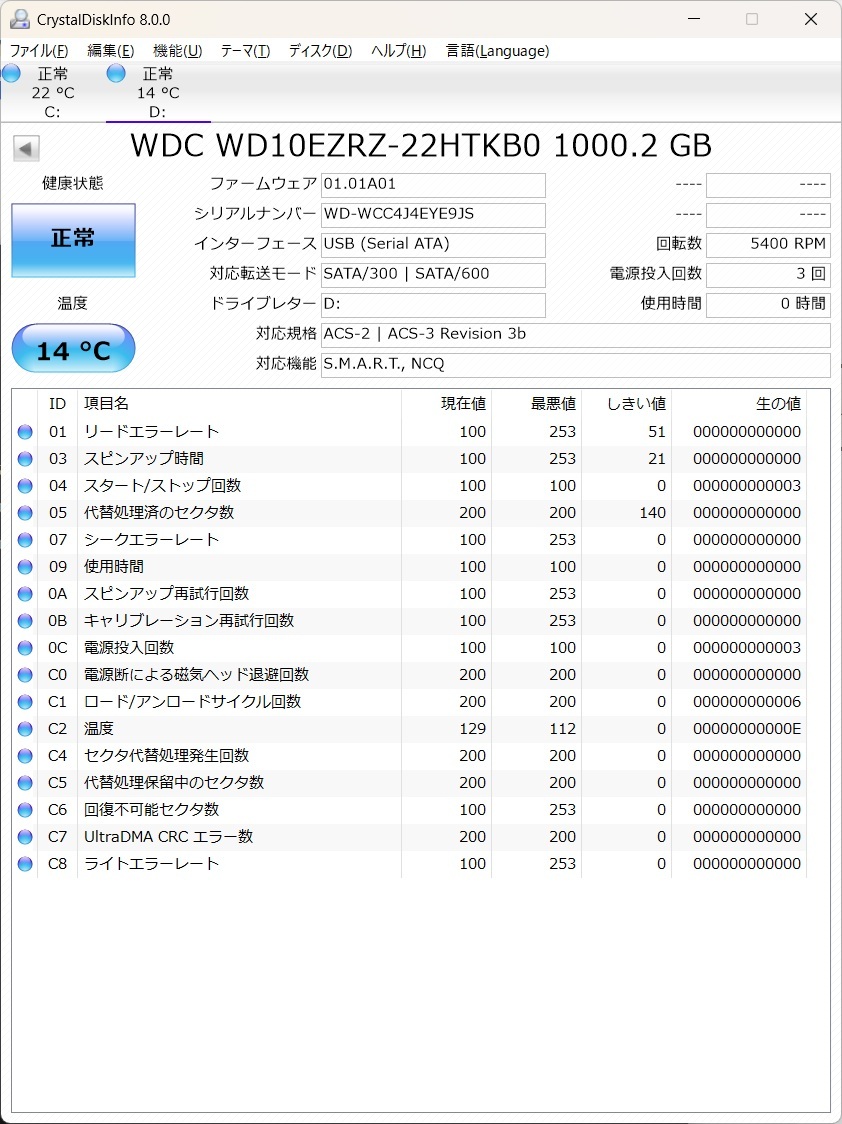The width and height of the screenshot is (842, 1124).
Task: Click the status orb of row 0B
Action: (x=25, y=621)
